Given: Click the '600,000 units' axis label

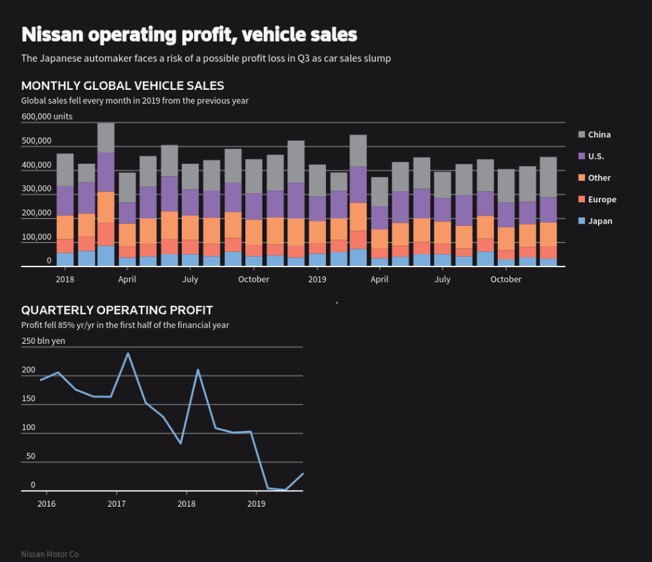Looking at the screenshot, I should click(47, 116).
